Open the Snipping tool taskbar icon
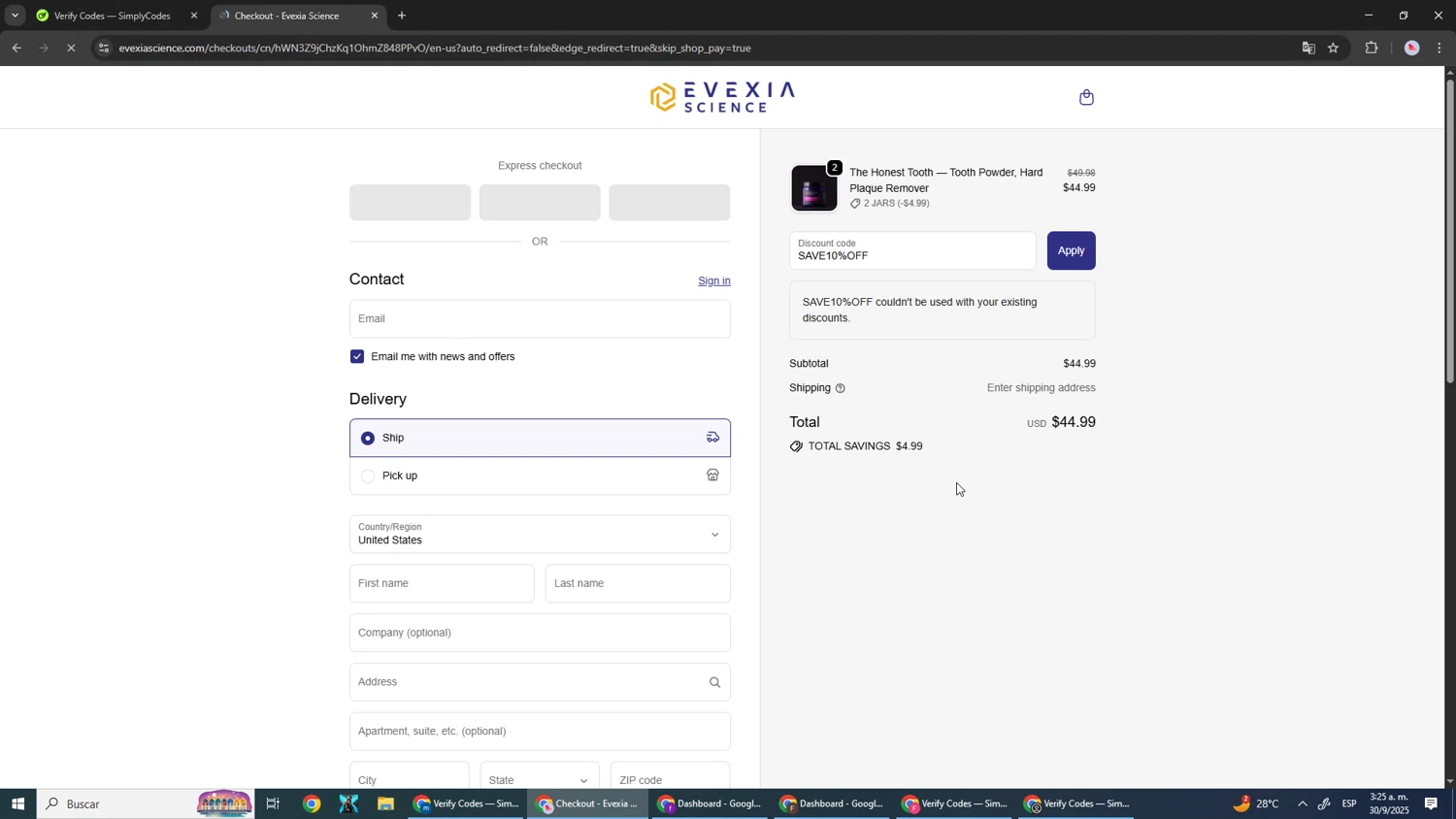This screenshot has height=819, width=1456. coord(348,803)
